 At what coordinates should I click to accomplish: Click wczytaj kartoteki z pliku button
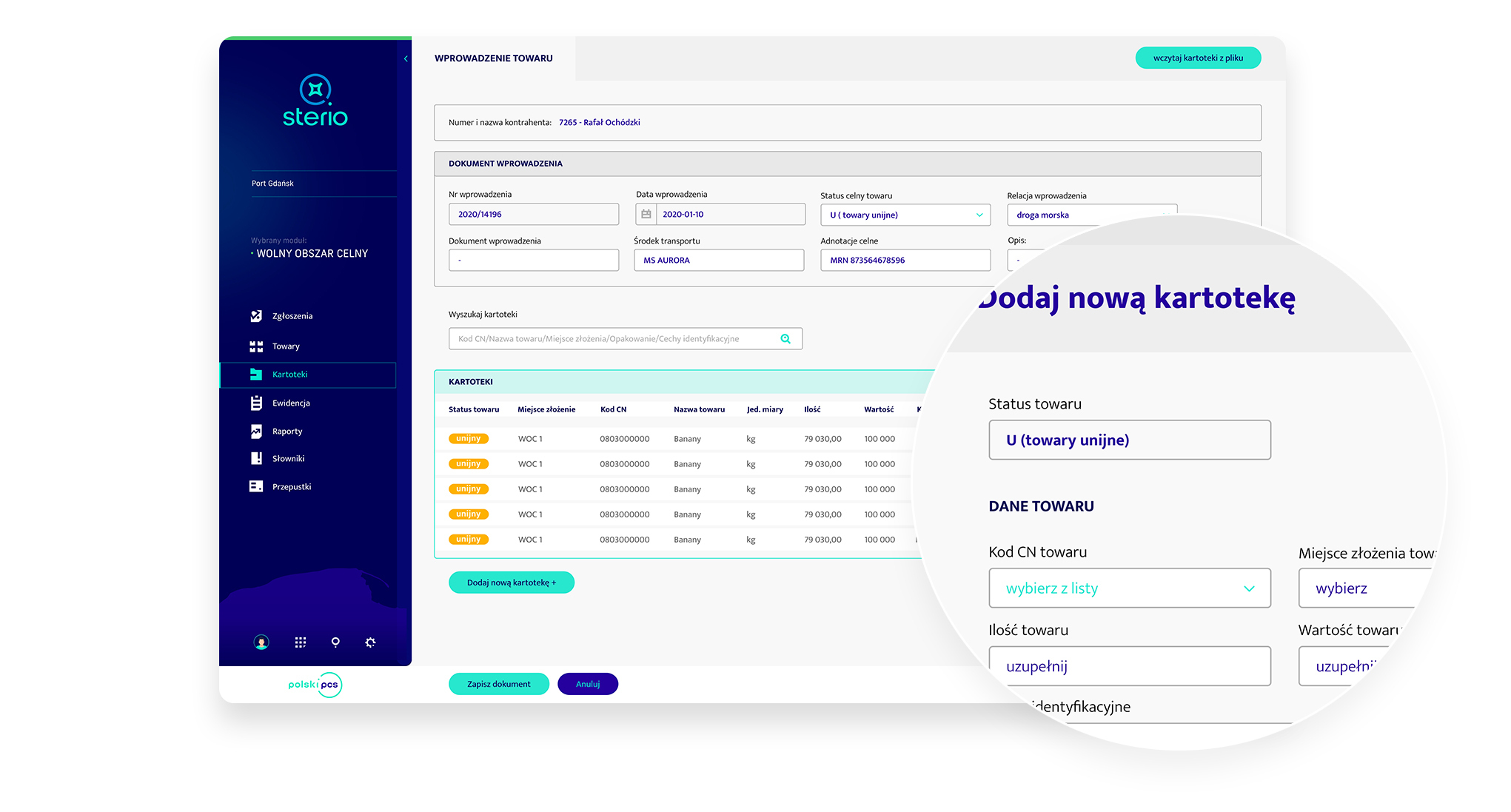click(1198, 58)
